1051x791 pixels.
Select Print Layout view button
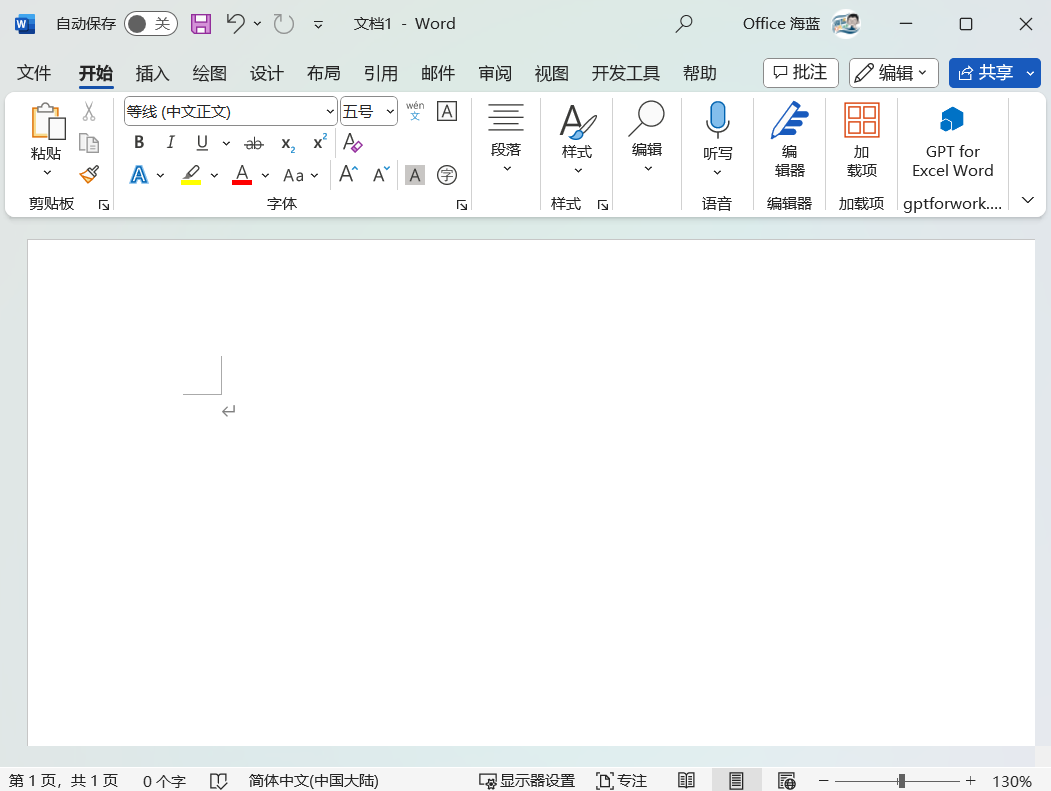(x=736, y=780)
